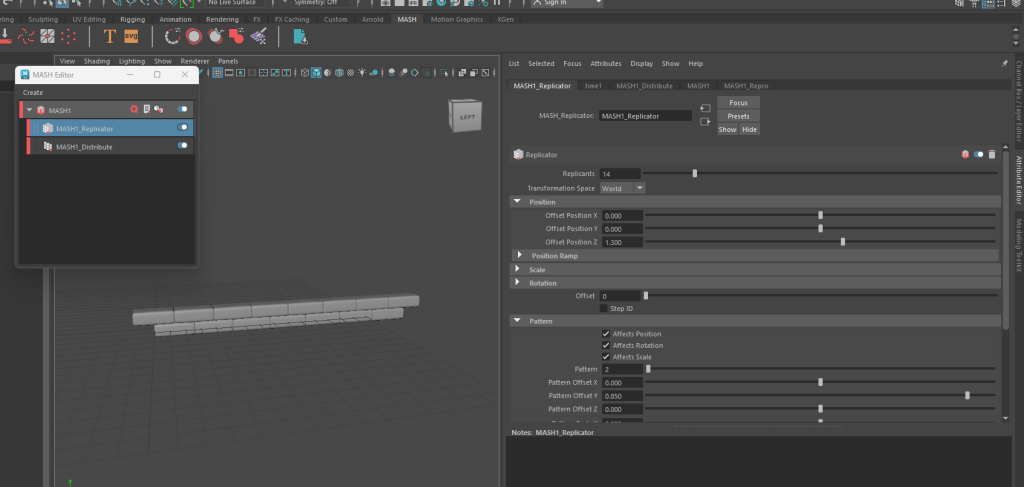Viewport: 1024px width, 487px height.
Task: Switch to the MASH1_Distribute tab
Action: point(643,86)
